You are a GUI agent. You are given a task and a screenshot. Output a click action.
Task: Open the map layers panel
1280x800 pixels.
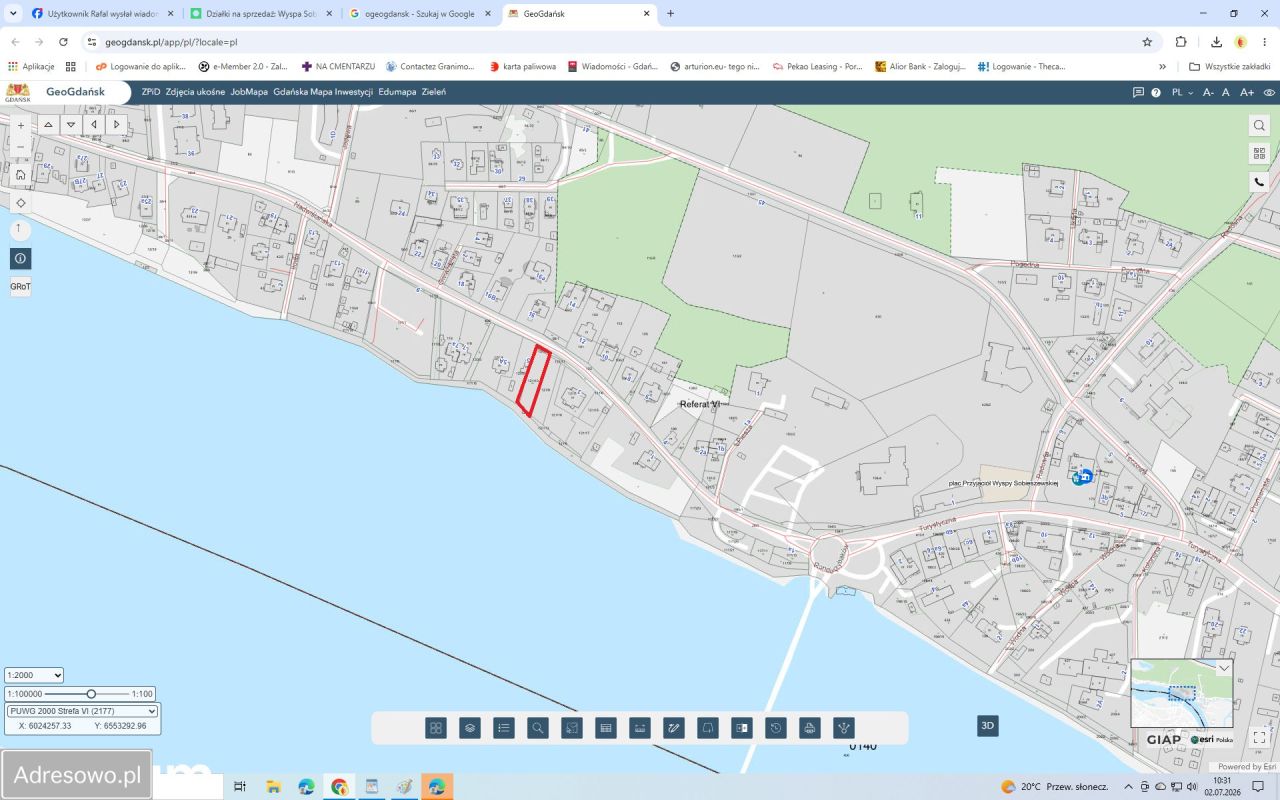470,728
